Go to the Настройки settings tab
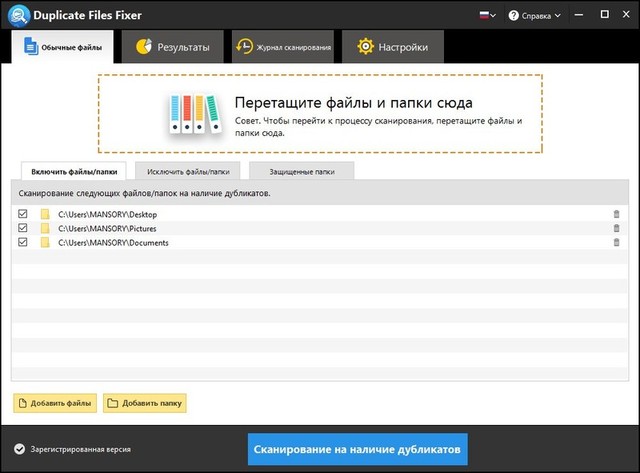Viewport: 640px width, 473px height. [x=392, y=47]
